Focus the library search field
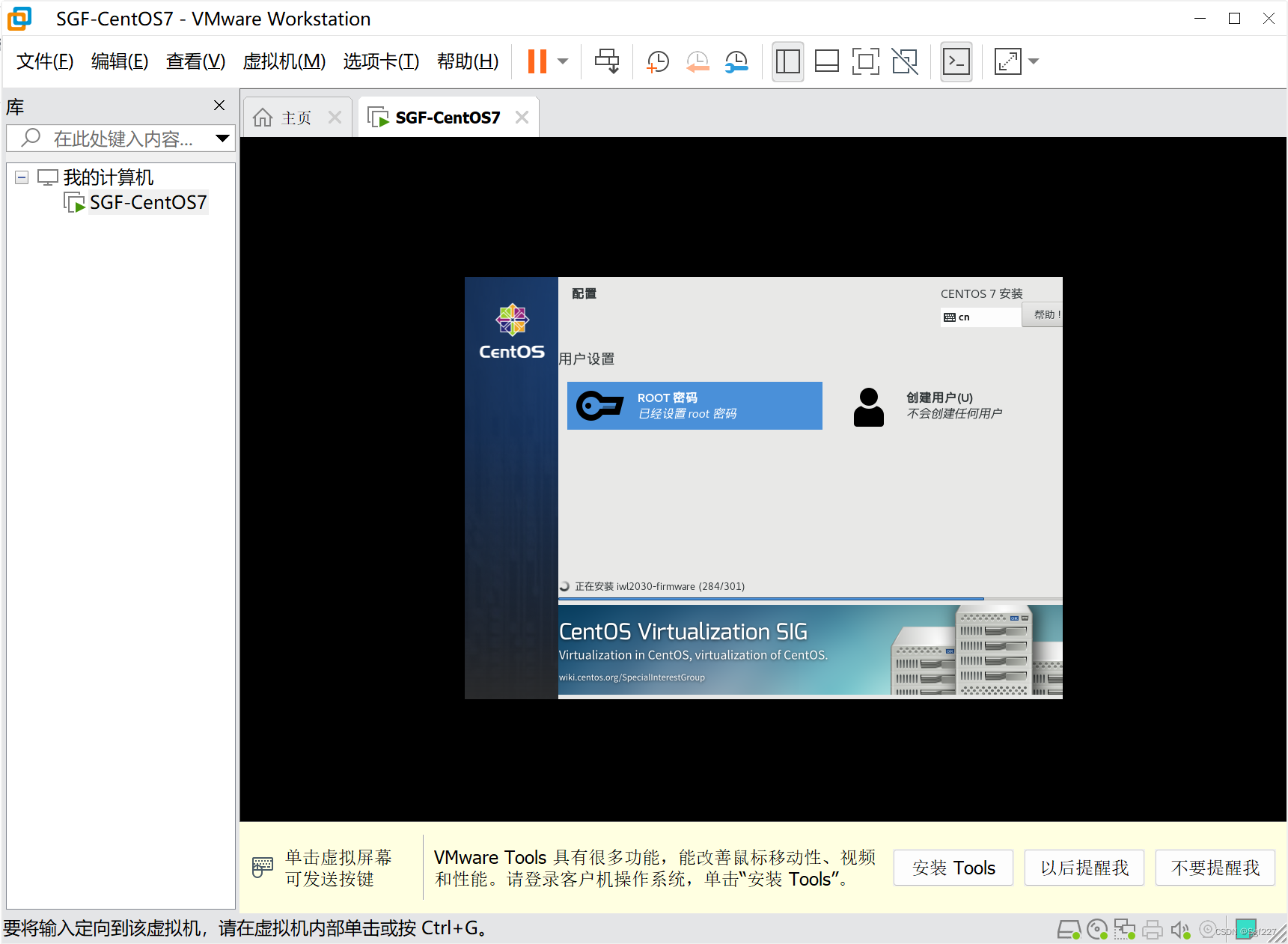Screen dimensions: 1288x944 pyautogui.click(x=121, y=138)
